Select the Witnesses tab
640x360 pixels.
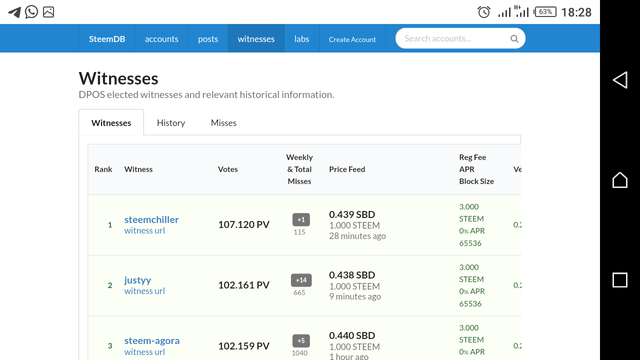[111, 123]
